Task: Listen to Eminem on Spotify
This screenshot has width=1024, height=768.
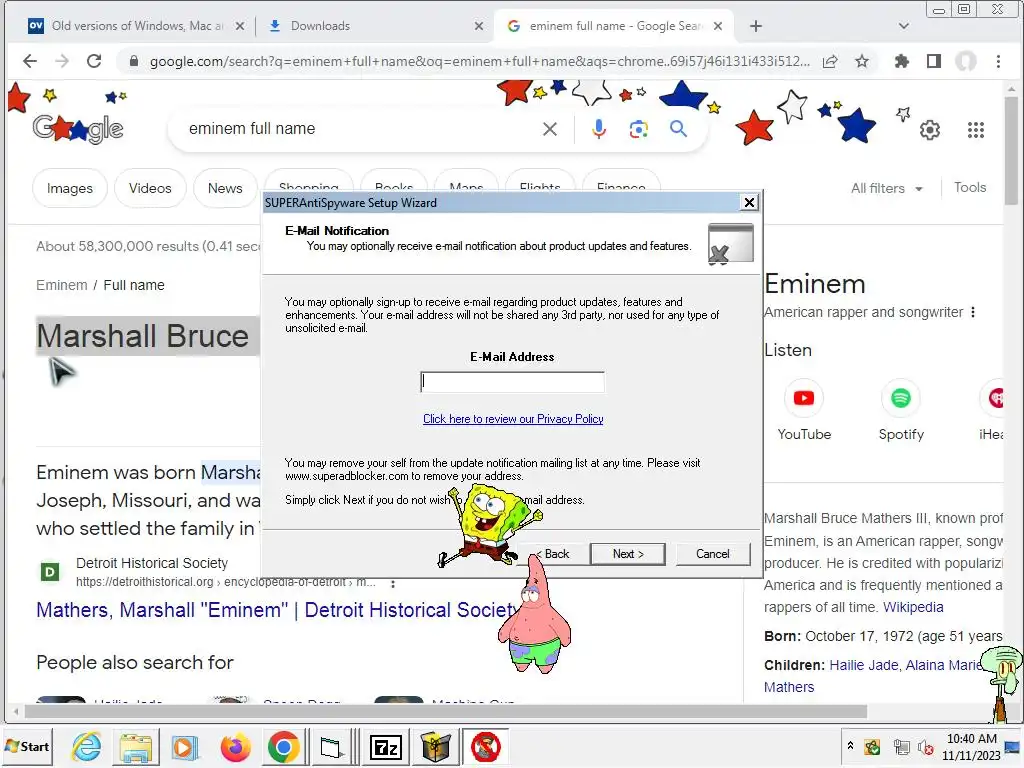Action: [901, 409]
